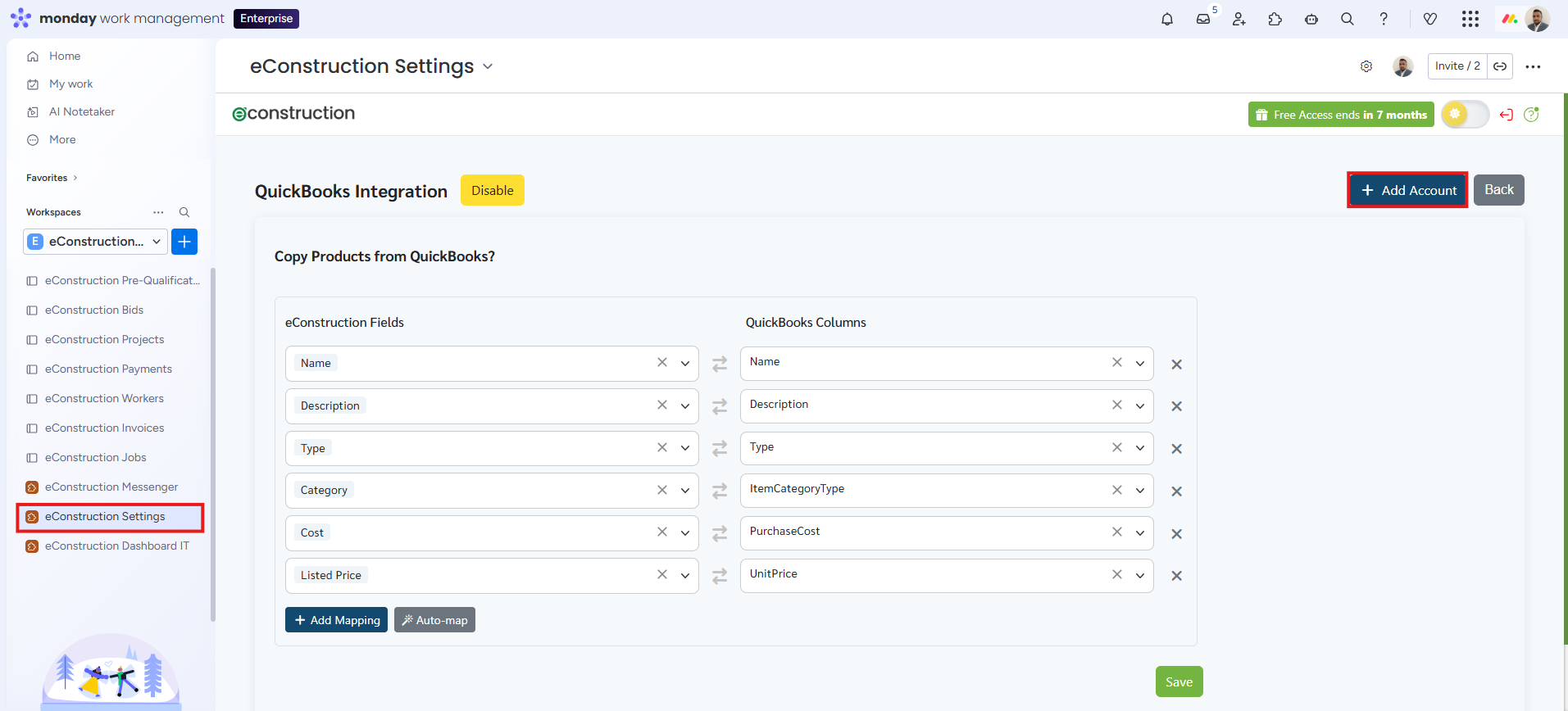Open the inbox tray icon
1568x711 pixels.
[1203, 19]
